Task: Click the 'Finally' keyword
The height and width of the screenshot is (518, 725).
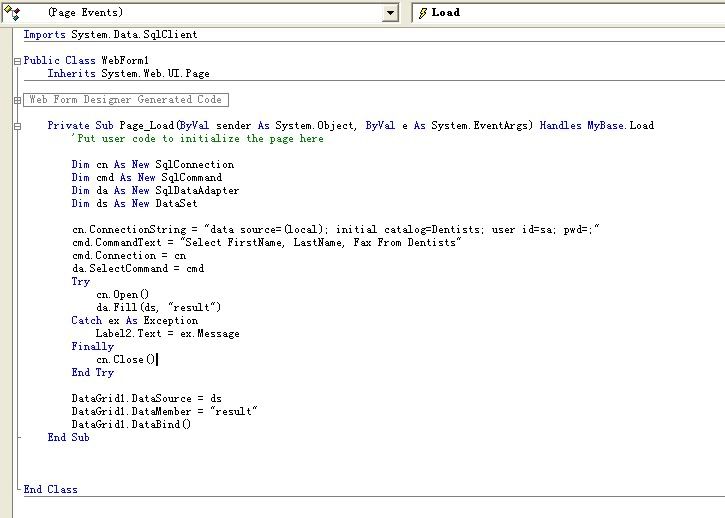Action: pyautogui.click(x=92, y=346)
